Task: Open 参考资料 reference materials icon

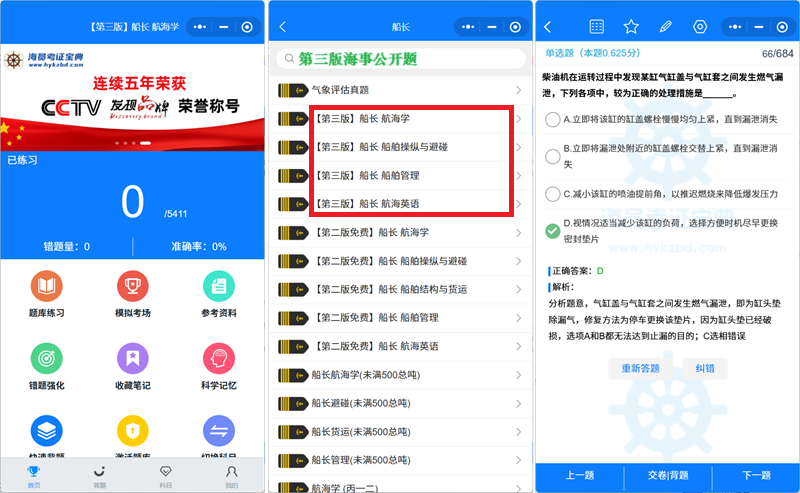Action: click(x=219, y=287)
